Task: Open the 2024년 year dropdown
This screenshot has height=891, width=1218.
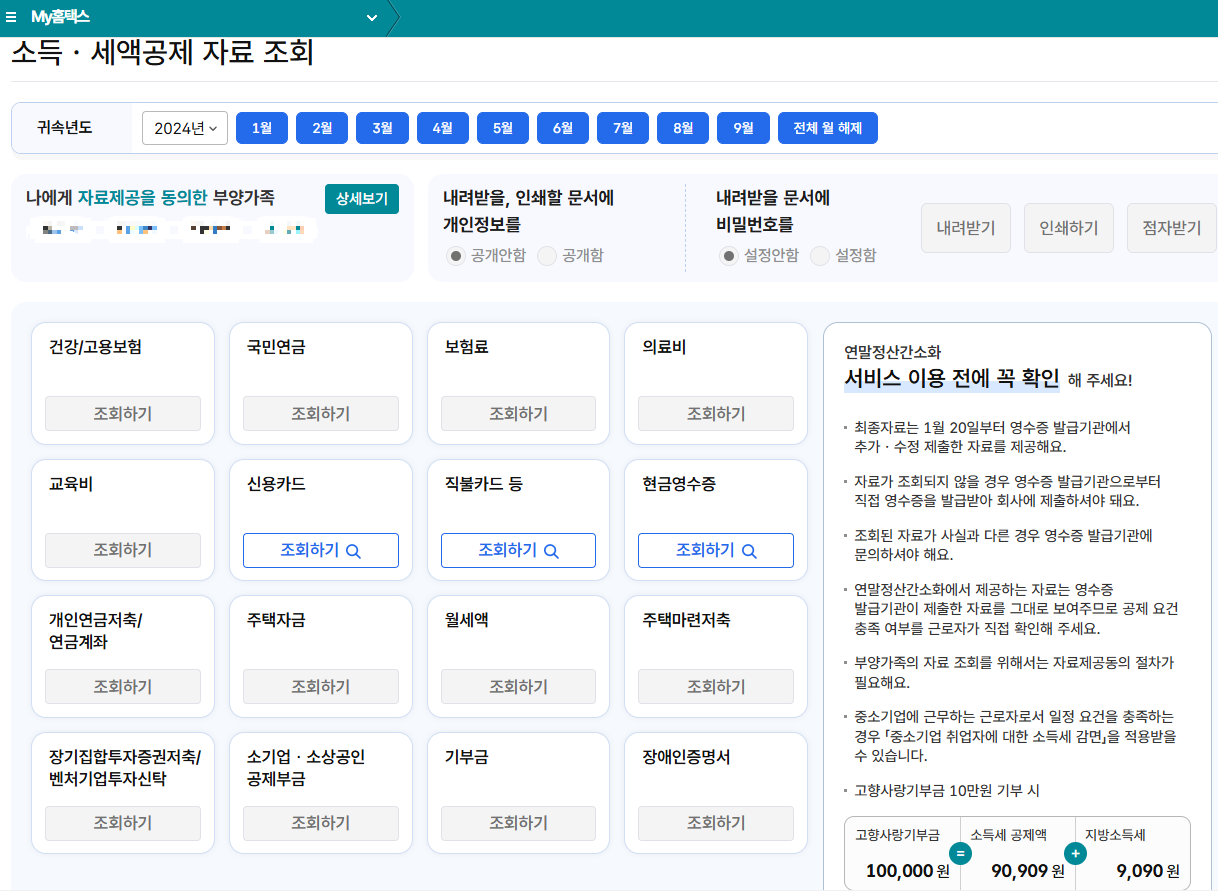Action: click(x=185, y=128)
